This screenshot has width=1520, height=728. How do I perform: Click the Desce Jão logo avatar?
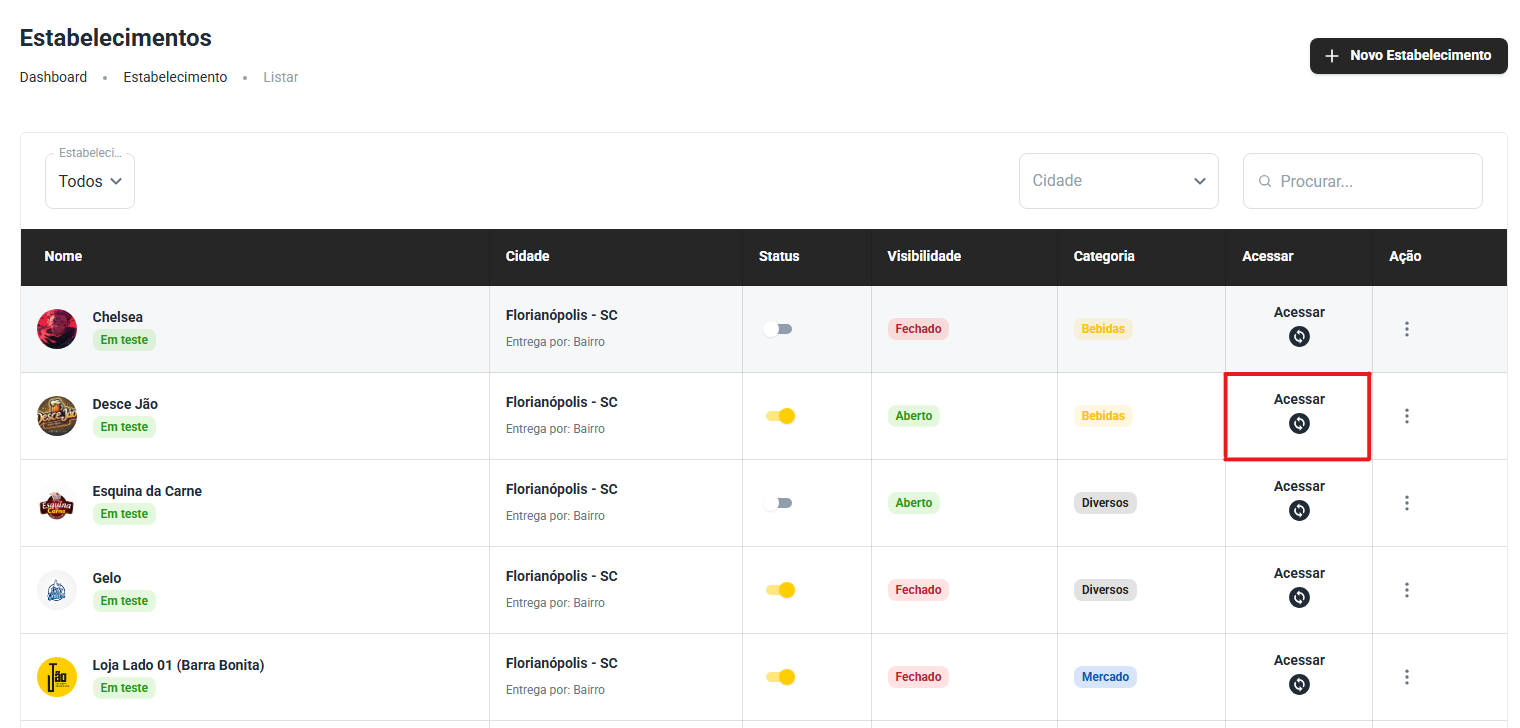tap(57, 416)
